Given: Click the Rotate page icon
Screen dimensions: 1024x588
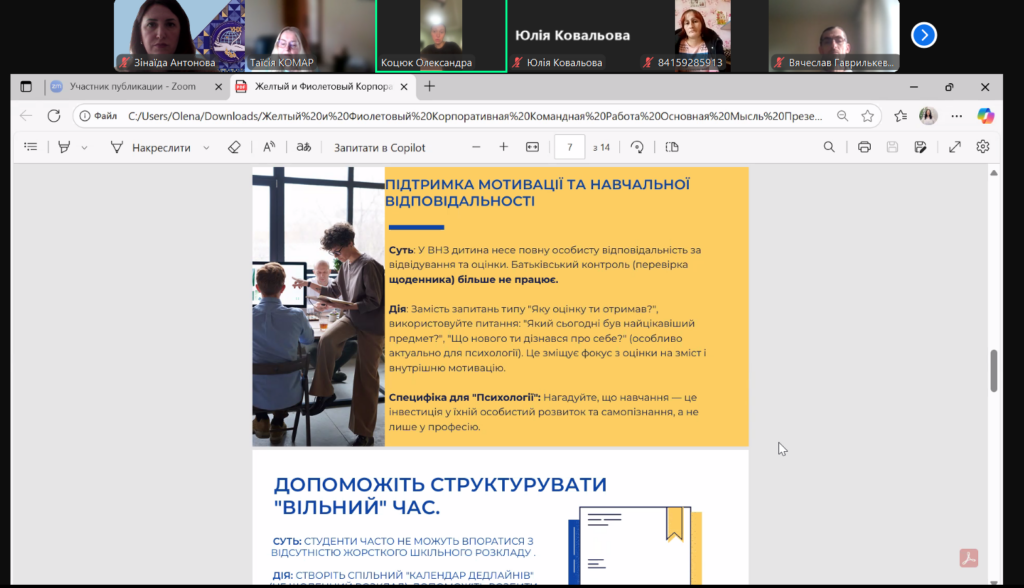Looking at the screenshot, I should click(637, 147).
